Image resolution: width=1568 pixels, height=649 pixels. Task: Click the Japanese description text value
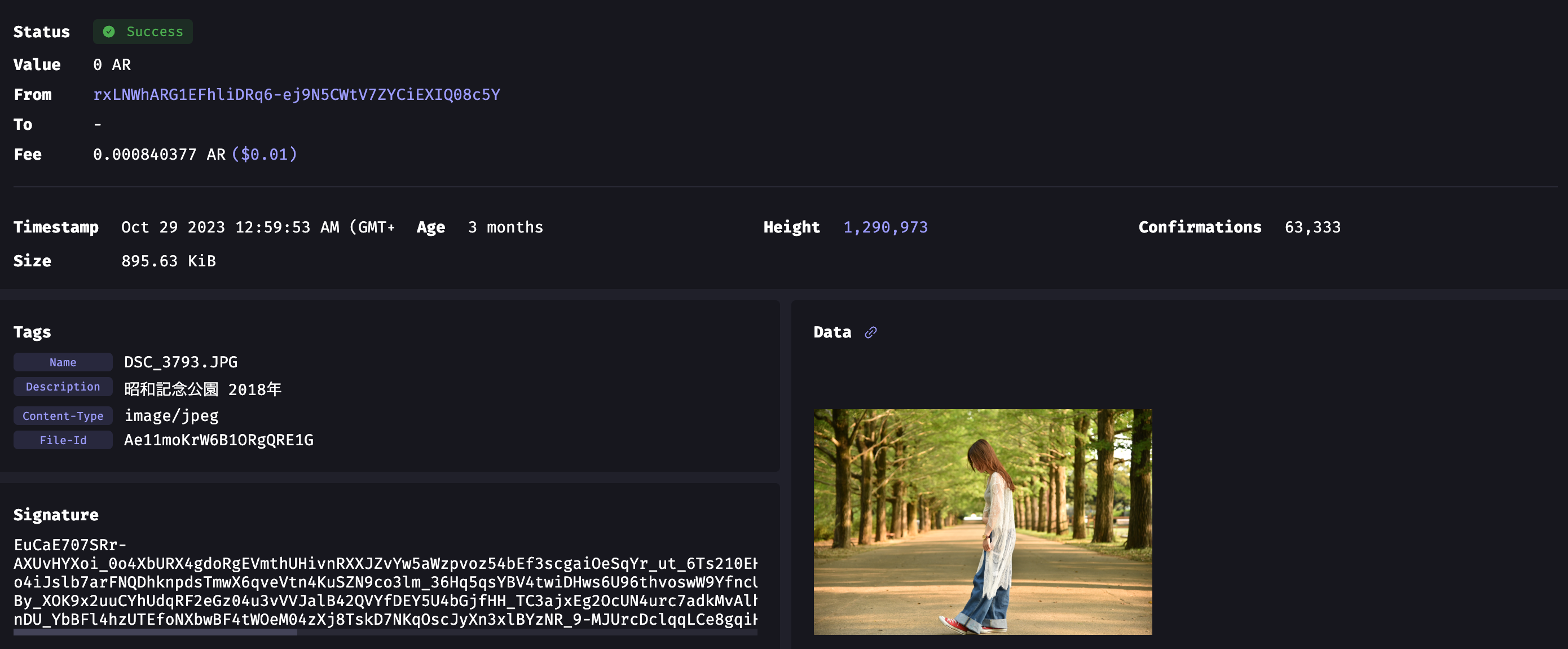pos(202,389)
